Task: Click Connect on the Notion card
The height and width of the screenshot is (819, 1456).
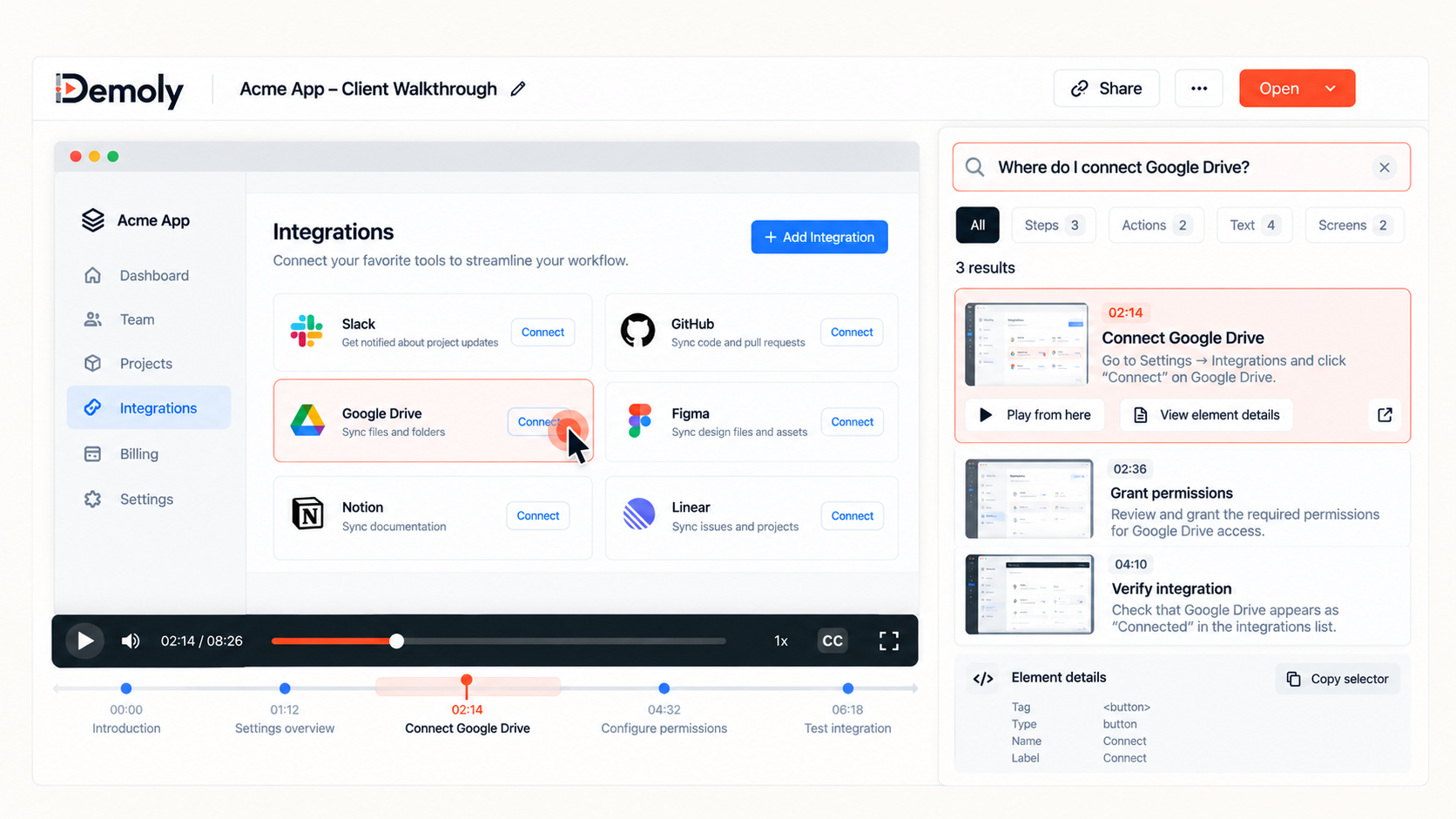Action: click(538, 516)
